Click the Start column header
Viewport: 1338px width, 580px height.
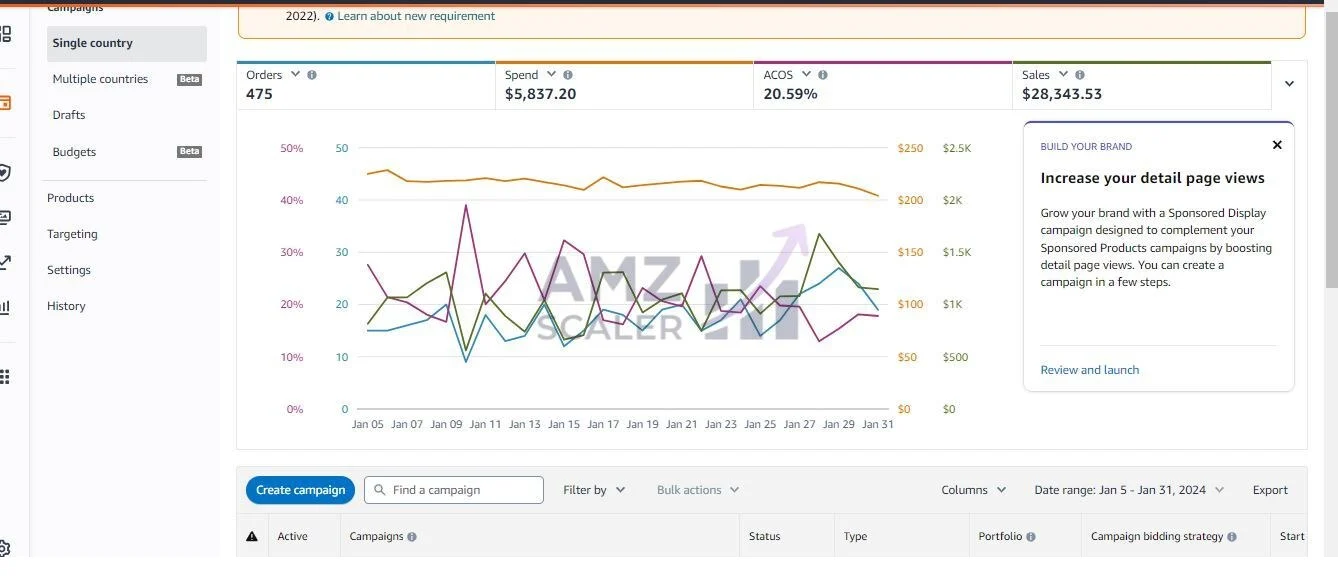point(1292,537)
